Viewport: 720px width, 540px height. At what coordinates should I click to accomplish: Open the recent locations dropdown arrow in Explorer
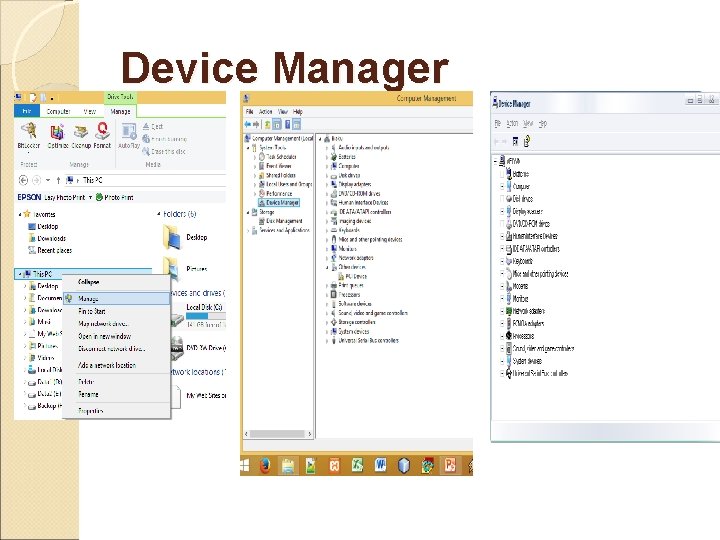48,180
